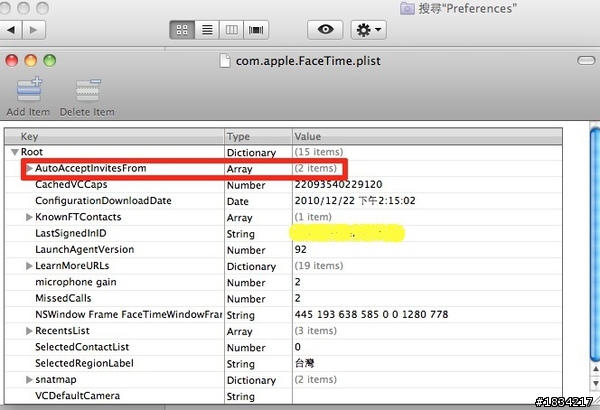Click the (19 items) value of LearnMoreURLs
Screen dimensions: 600x410
(319, 266)
